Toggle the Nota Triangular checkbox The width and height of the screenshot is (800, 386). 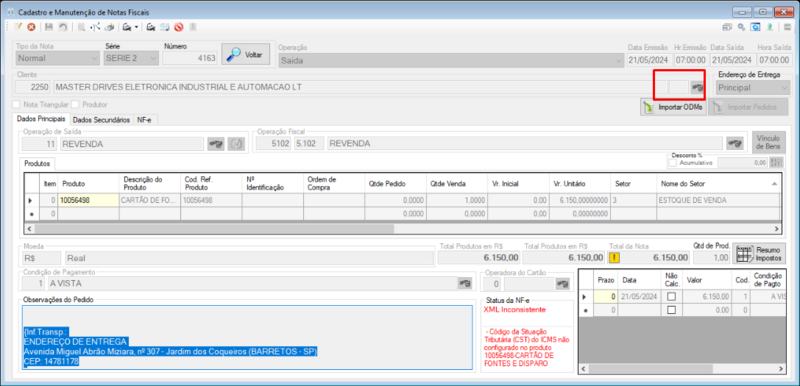coord(16,104)
